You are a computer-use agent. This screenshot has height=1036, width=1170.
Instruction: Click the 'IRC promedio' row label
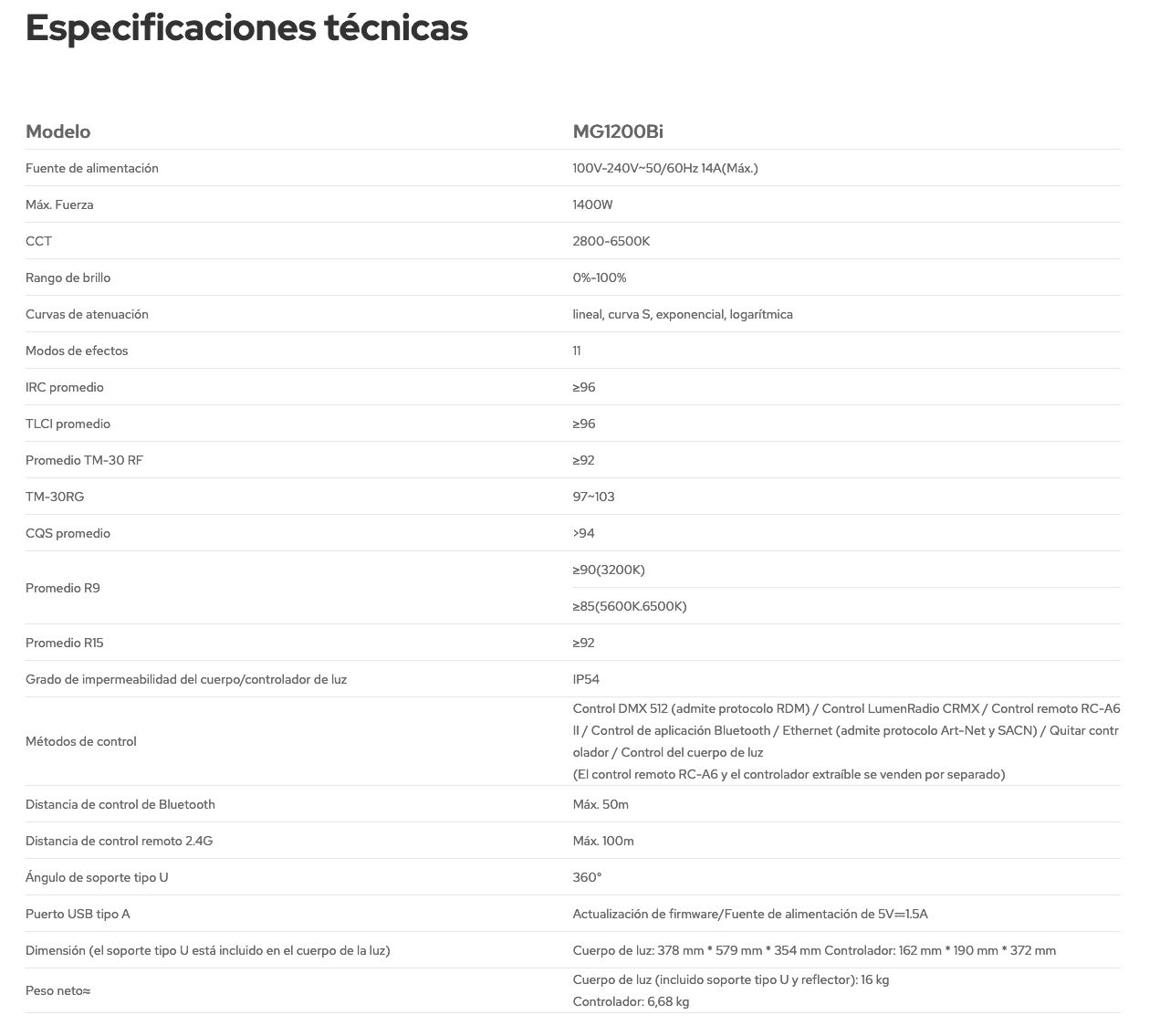tap(65, 387)
